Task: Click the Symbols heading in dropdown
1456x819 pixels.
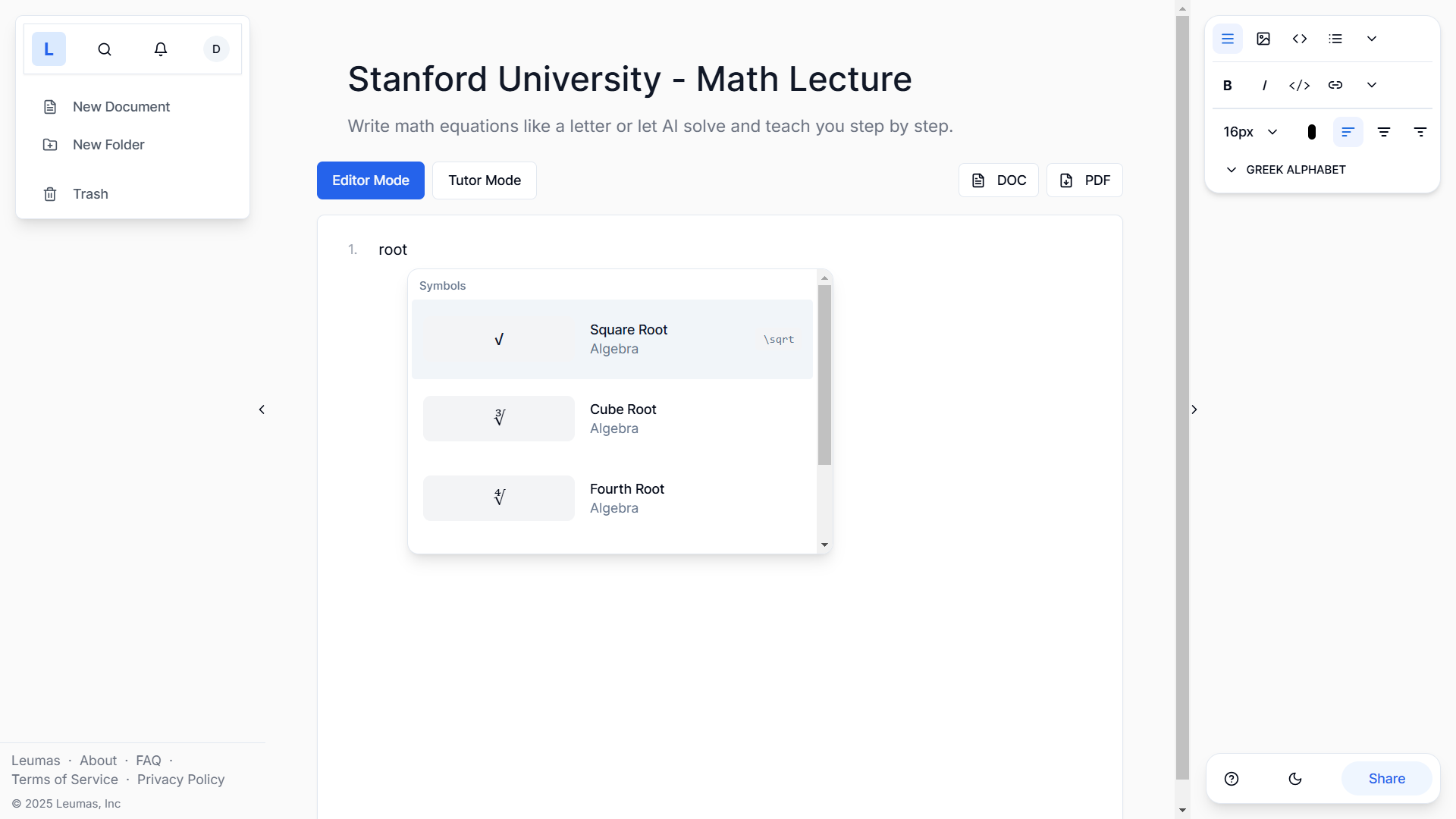Action: pyautogui.click(x=443, y=286)
